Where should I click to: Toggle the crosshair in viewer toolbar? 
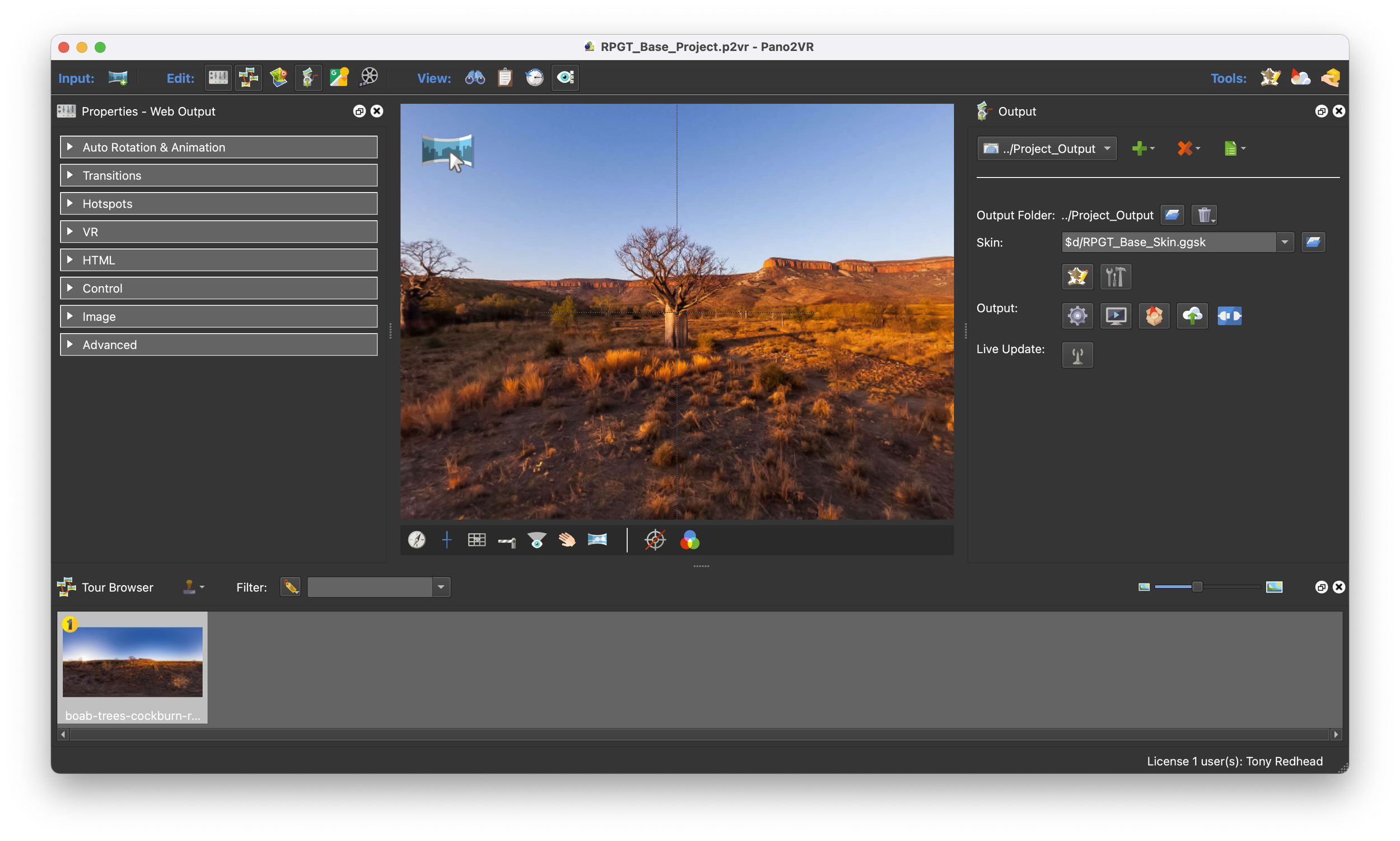coord(447,540)
